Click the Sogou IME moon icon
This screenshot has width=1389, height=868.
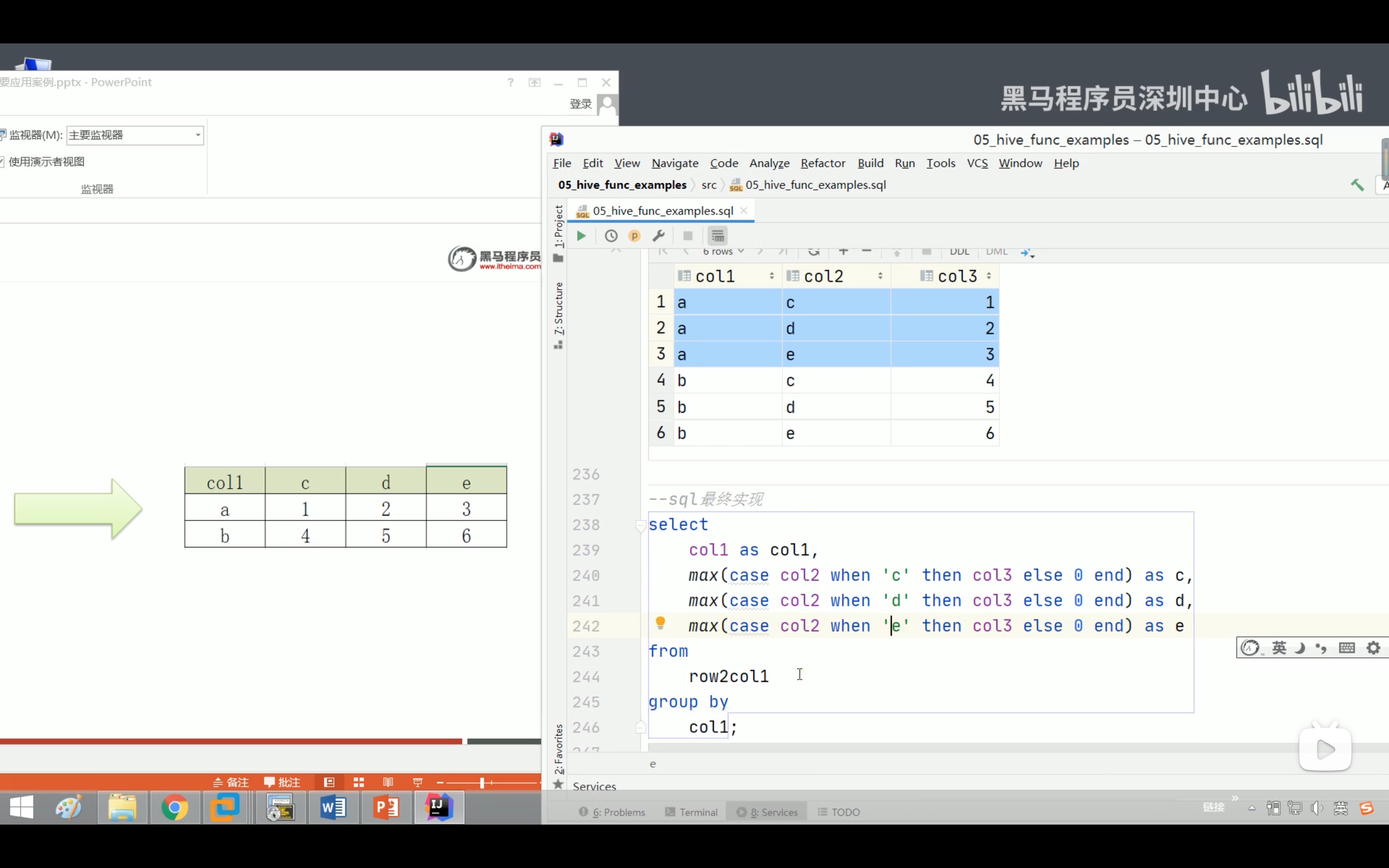coord(1300,648)
